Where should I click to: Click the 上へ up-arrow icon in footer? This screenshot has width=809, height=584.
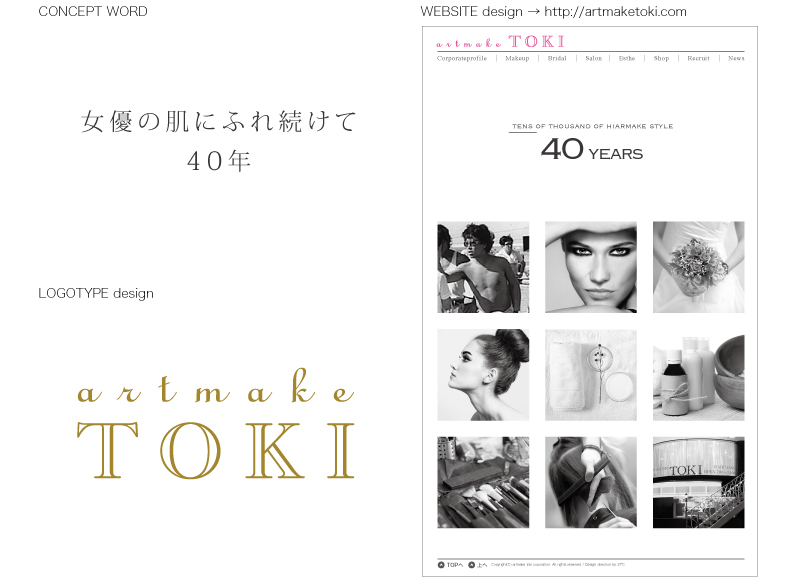[x=471, y=566]
